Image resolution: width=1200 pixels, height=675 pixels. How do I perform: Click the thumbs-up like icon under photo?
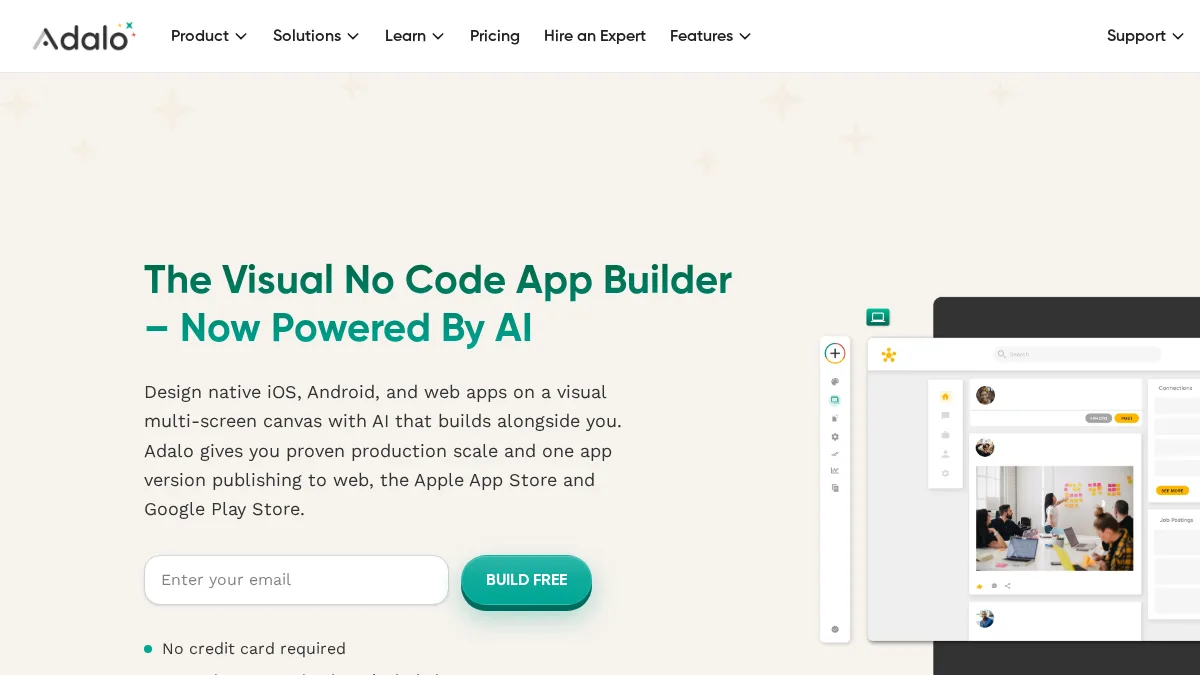[980, 586]
